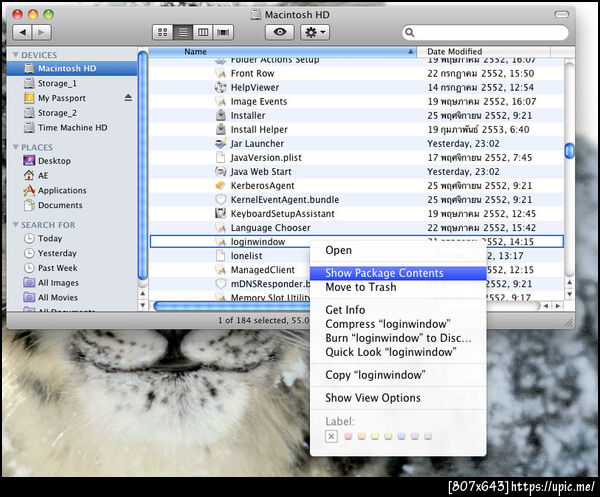Go forward with the right arrow button

[x=42, y=33]
